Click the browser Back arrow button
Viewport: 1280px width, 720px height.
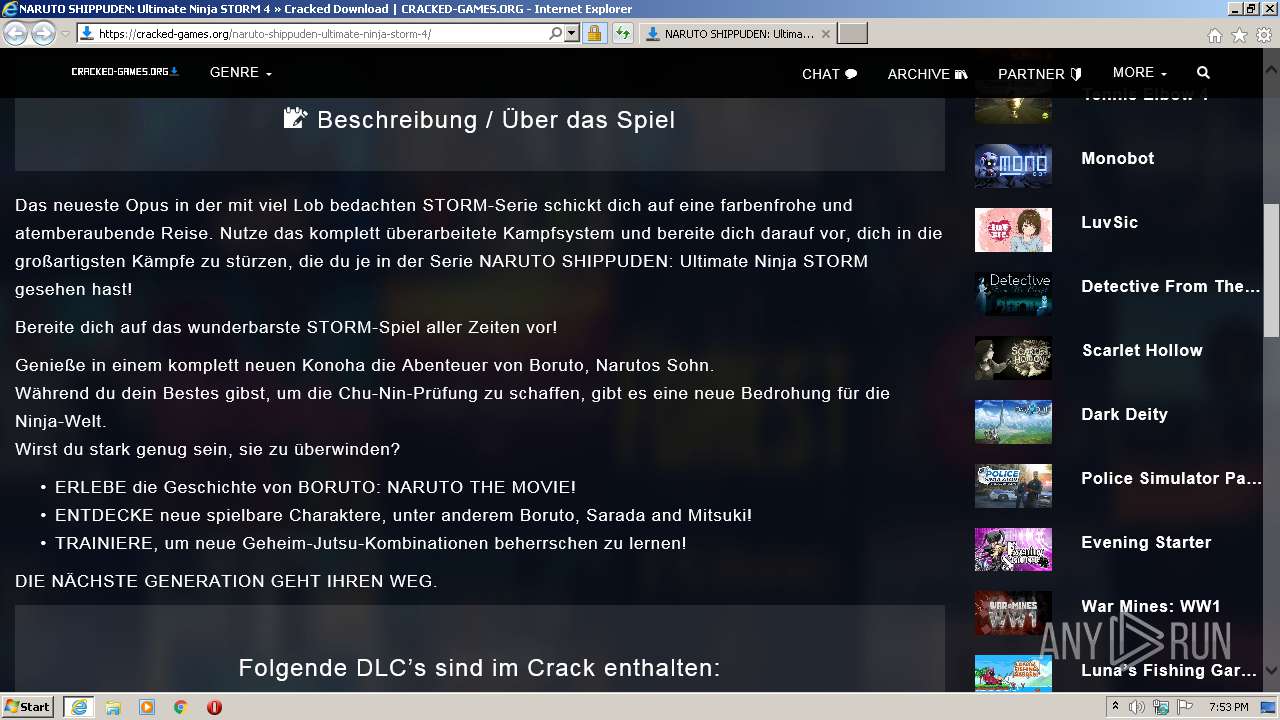(x=15, y=34)
